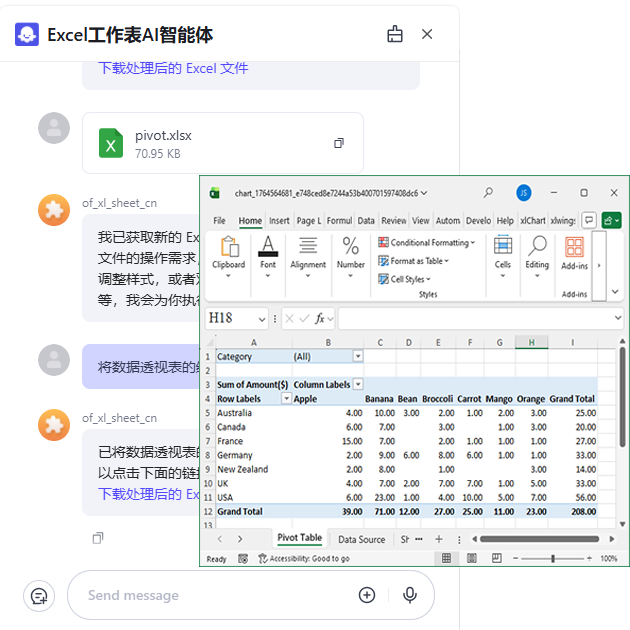Open the pivot.xlsx file attachment icon
Image resolution: width=630 pixels, height=630 pixels.
pos(111,143)
